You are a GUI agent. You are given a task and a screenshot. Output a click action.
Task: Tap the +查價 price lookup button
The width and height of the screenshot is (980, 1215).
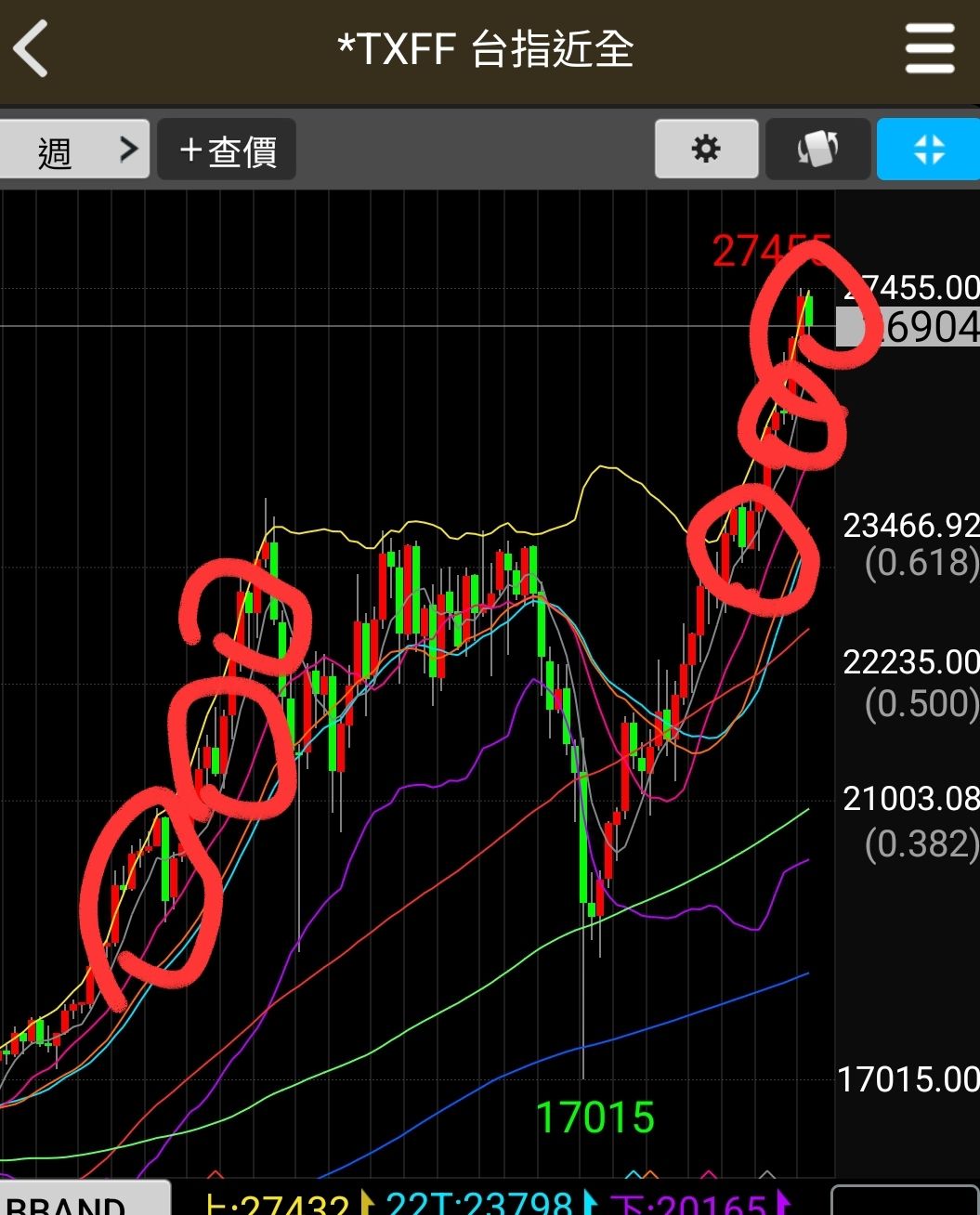point(227,149)
